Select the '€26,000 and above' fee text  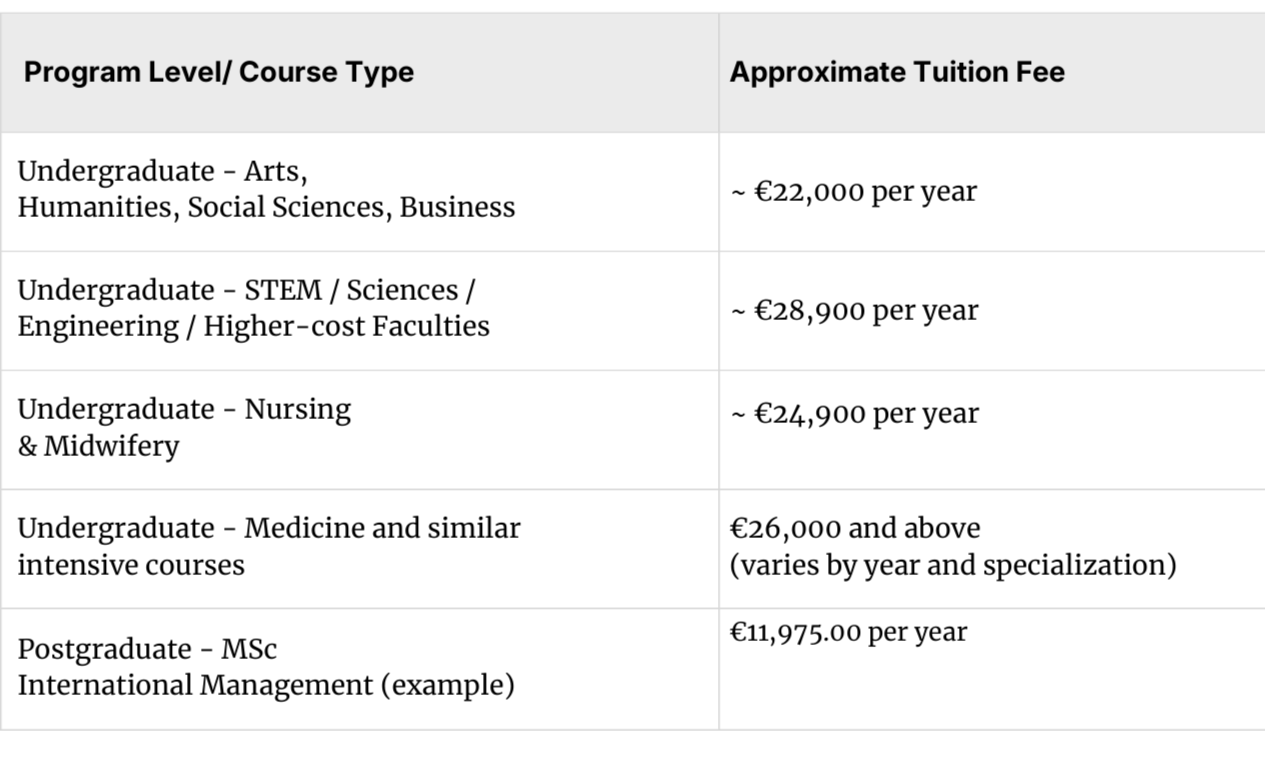855,528
